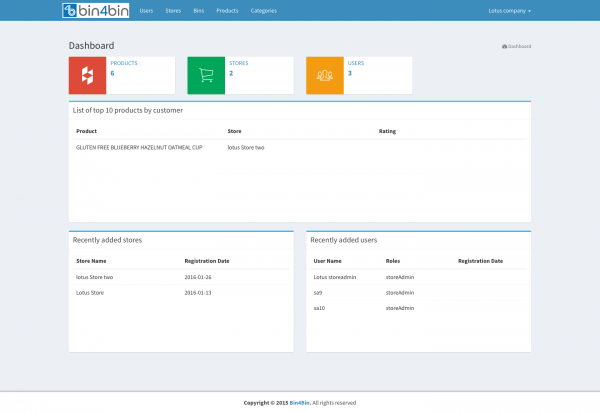This screenshot has height=413, width=600.
Task: Click the bin4bin logo
Action: point(96,10)
